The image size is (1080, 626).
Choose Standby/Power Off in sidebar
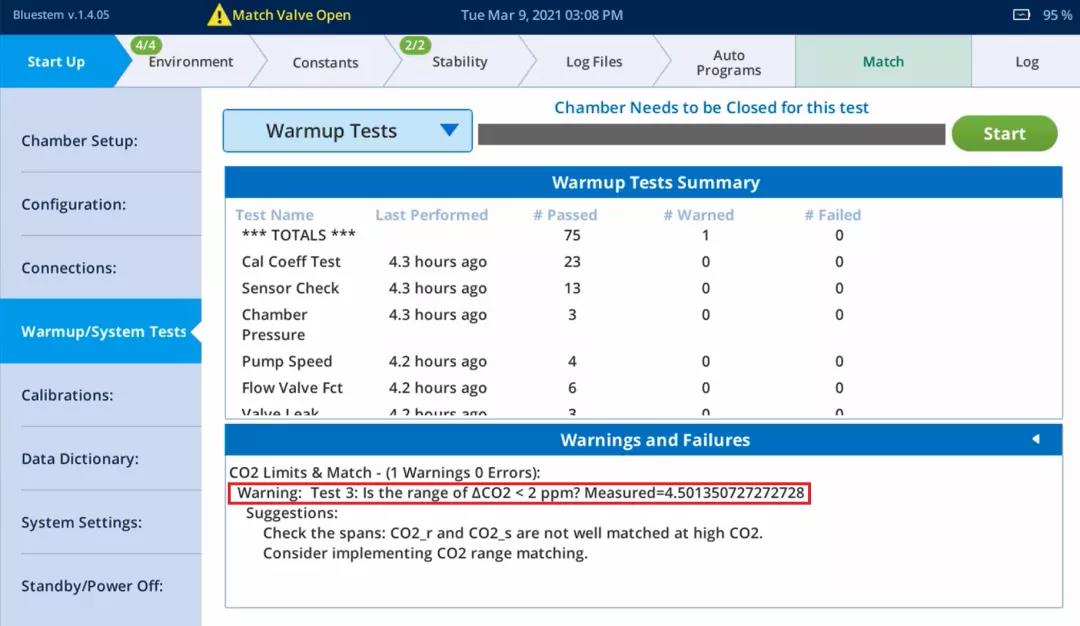pyautogui.click(x=92, y=586)
